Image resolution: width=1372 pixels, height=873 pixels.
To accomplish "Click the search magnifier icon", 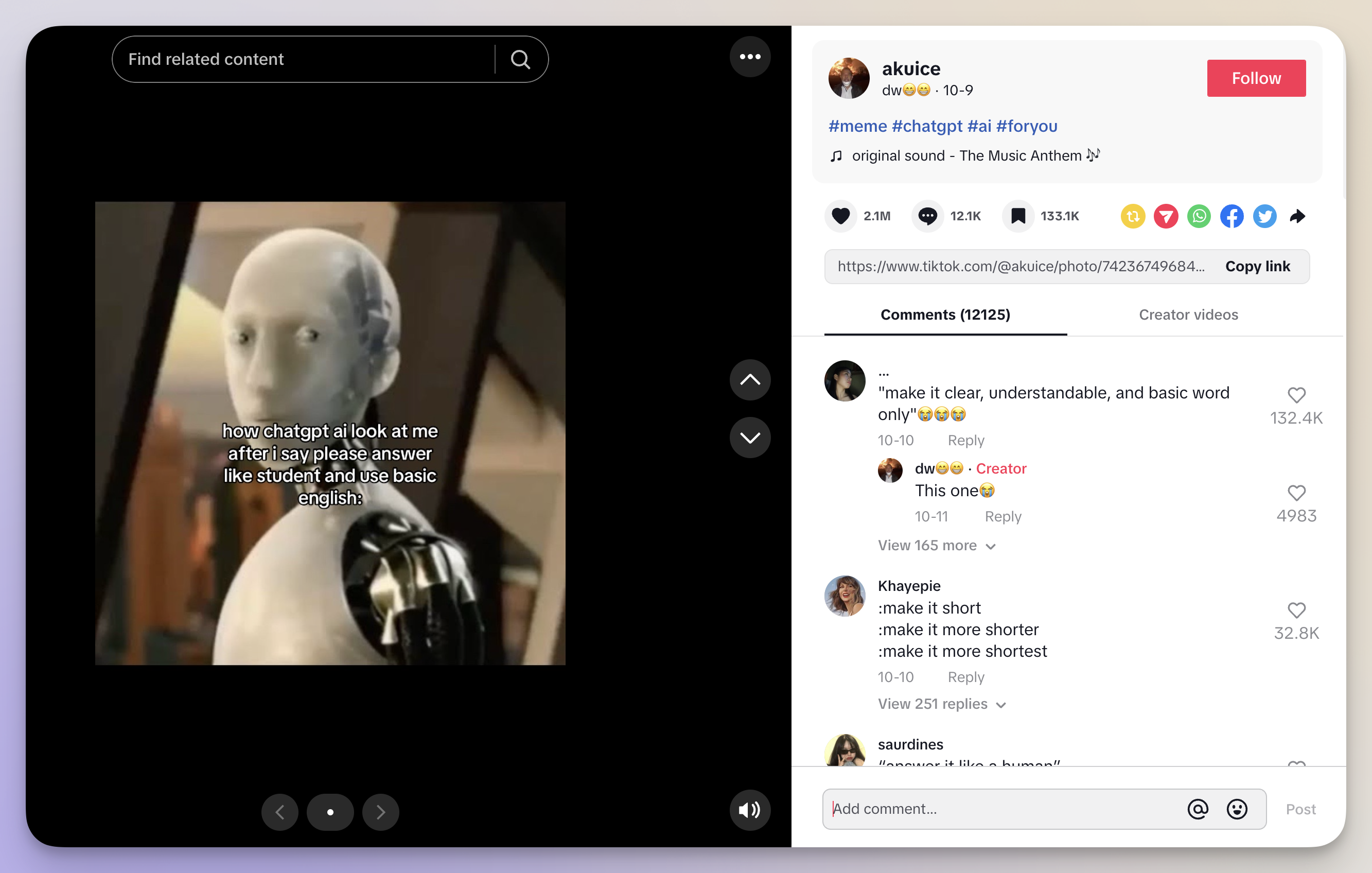I will coord(520,59).
